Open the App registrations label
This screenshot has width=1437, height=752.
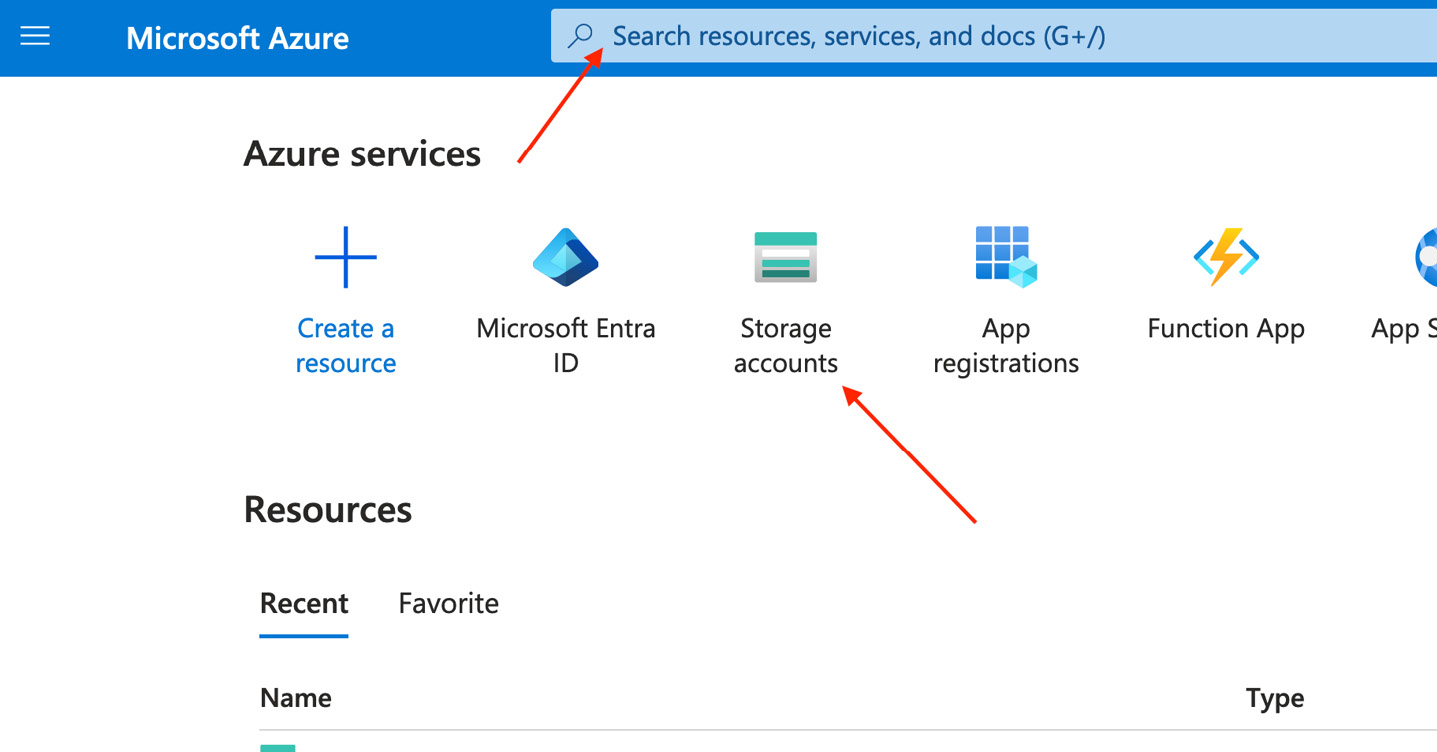click(1006, 345)
